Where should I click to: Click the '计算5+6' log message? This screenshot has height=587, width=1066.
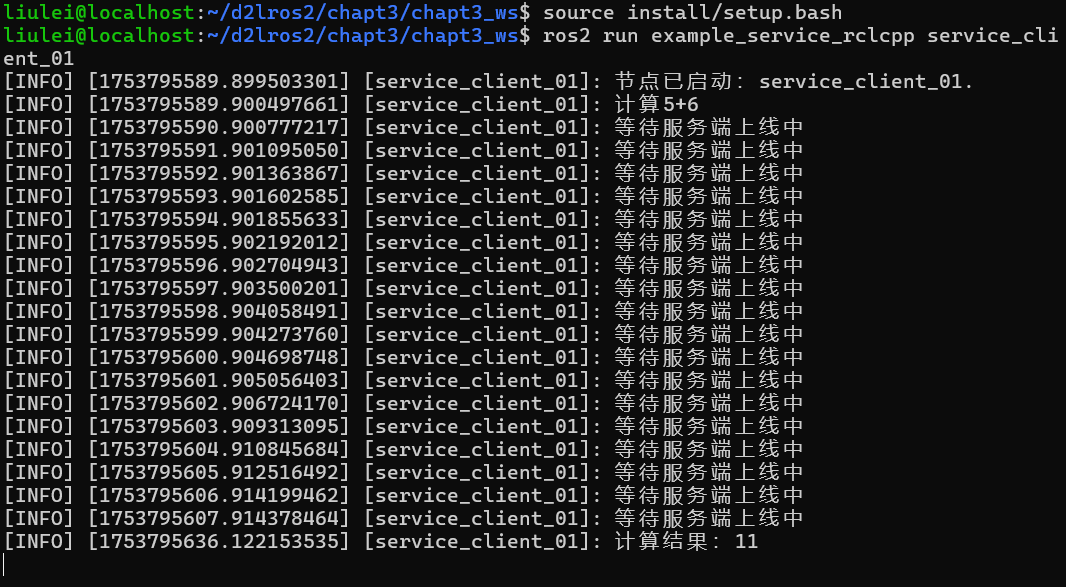click(657, 105)
